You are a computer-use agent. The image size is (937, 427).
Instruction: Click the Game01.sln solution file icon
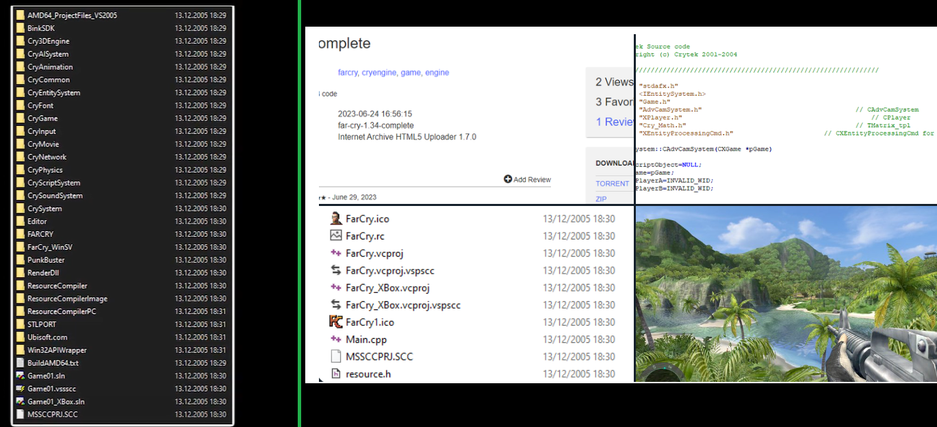[x=20, y=376]
